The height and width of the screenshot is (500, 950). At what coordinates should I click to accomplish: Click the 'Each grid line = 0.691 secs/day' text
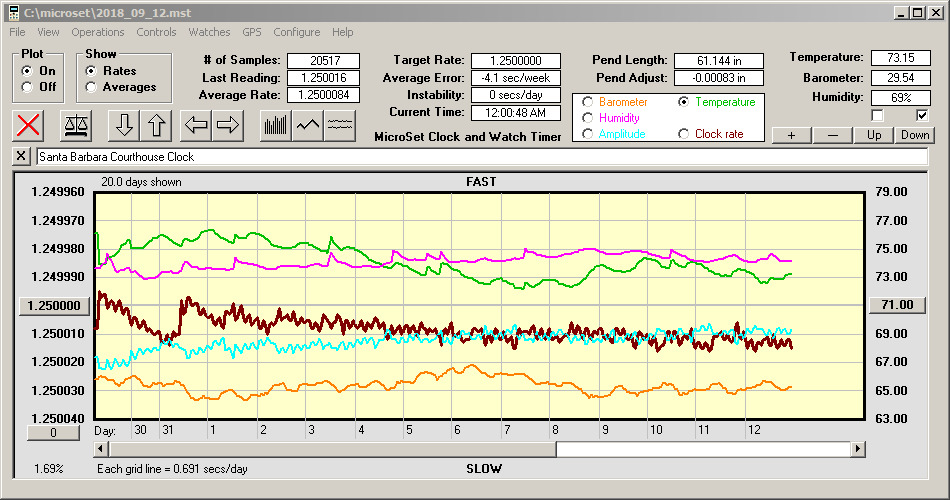pyautogui.click(x=172, y=468)
